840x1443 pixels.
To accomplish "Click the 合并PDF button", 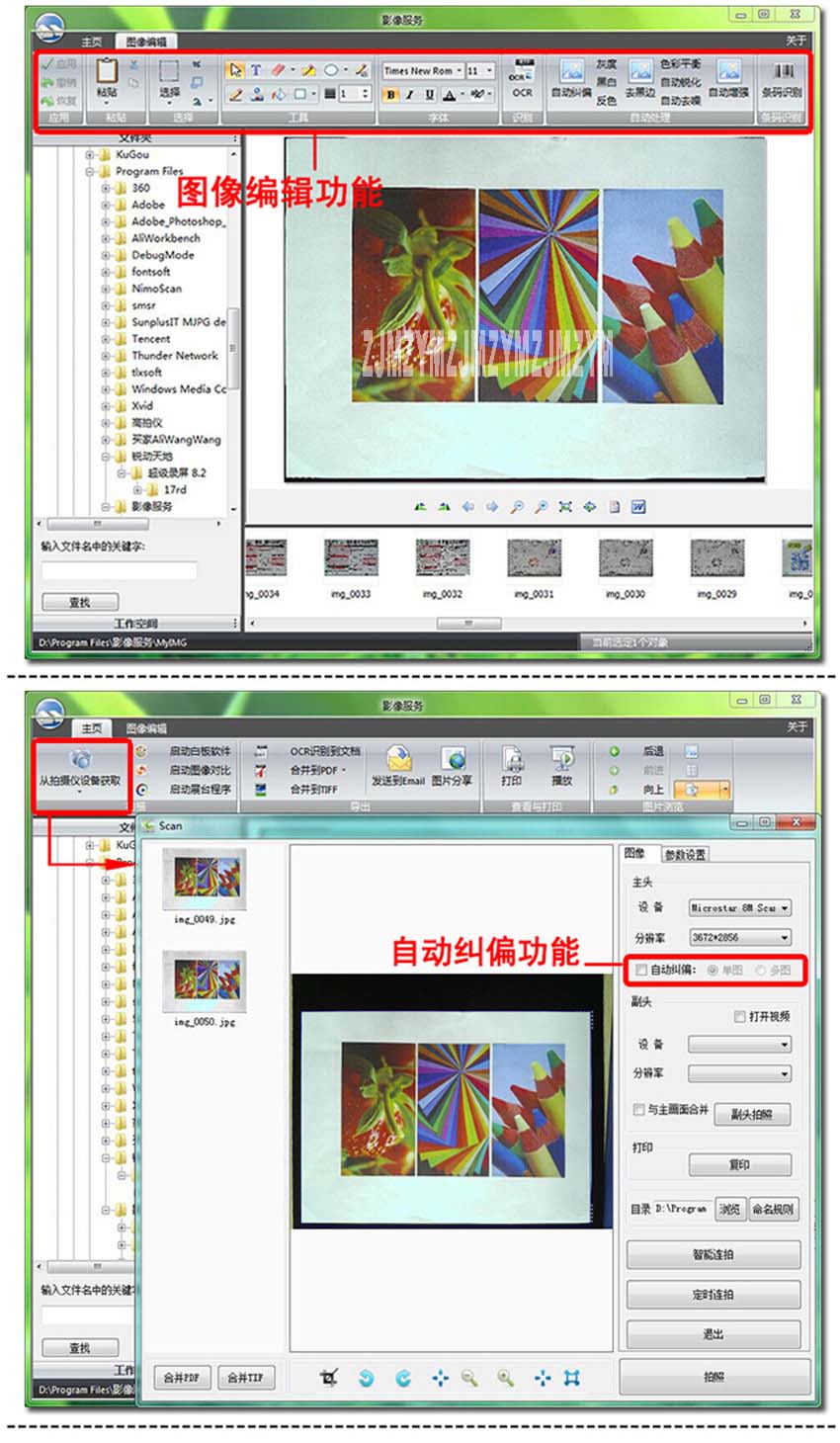I will 181,1375.
